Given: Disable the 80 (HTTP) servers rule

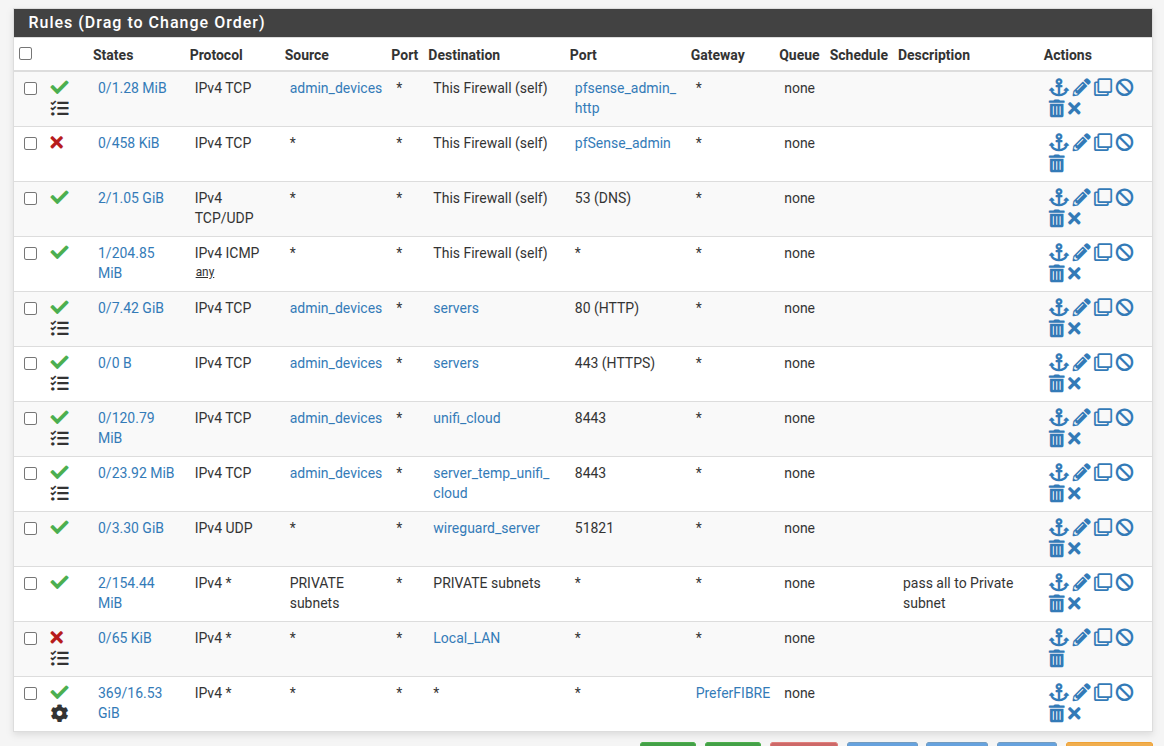Looking at the screenshot, I should click(1124, 308).
